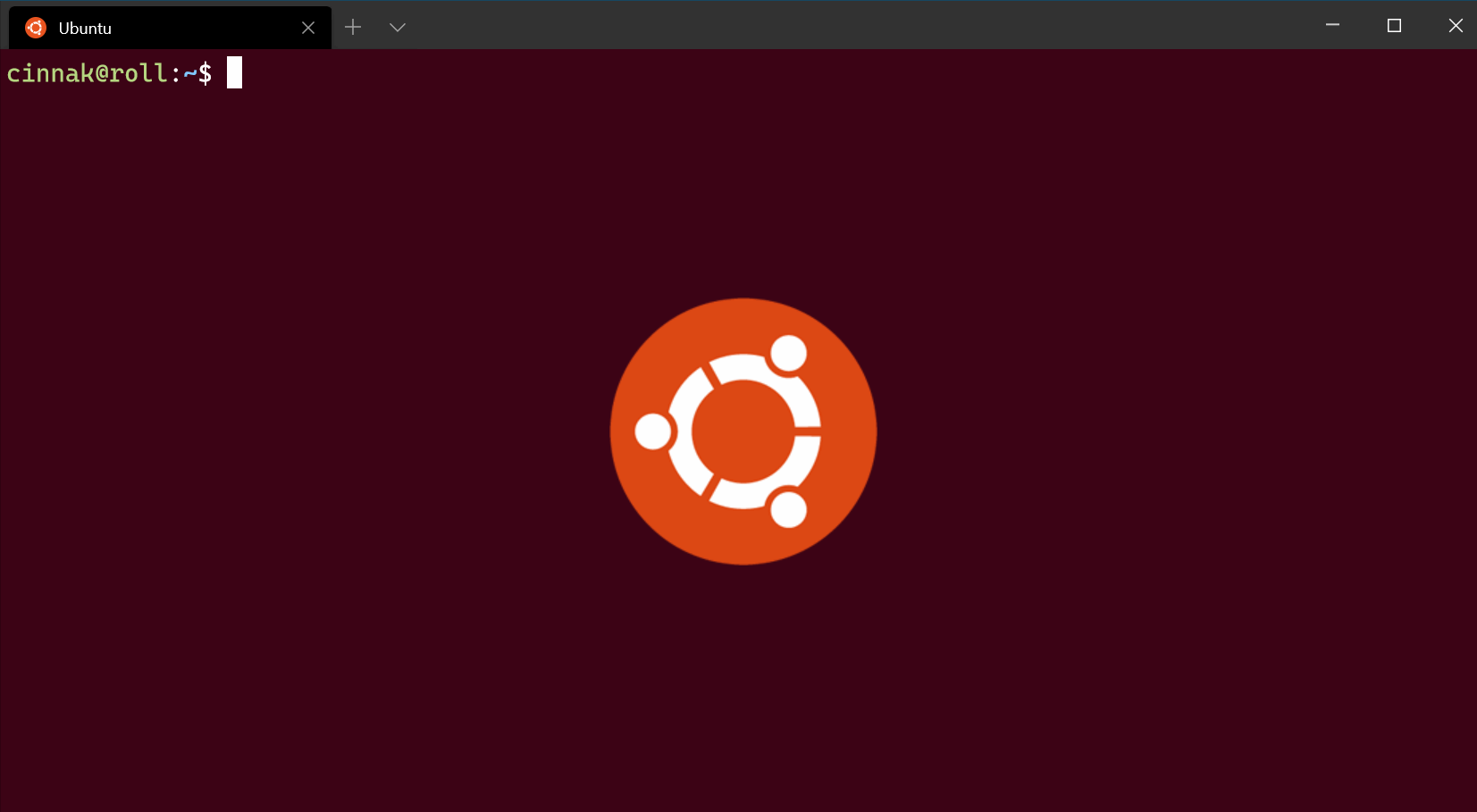Toggle the maximize state of the window

coord(1393,25)
